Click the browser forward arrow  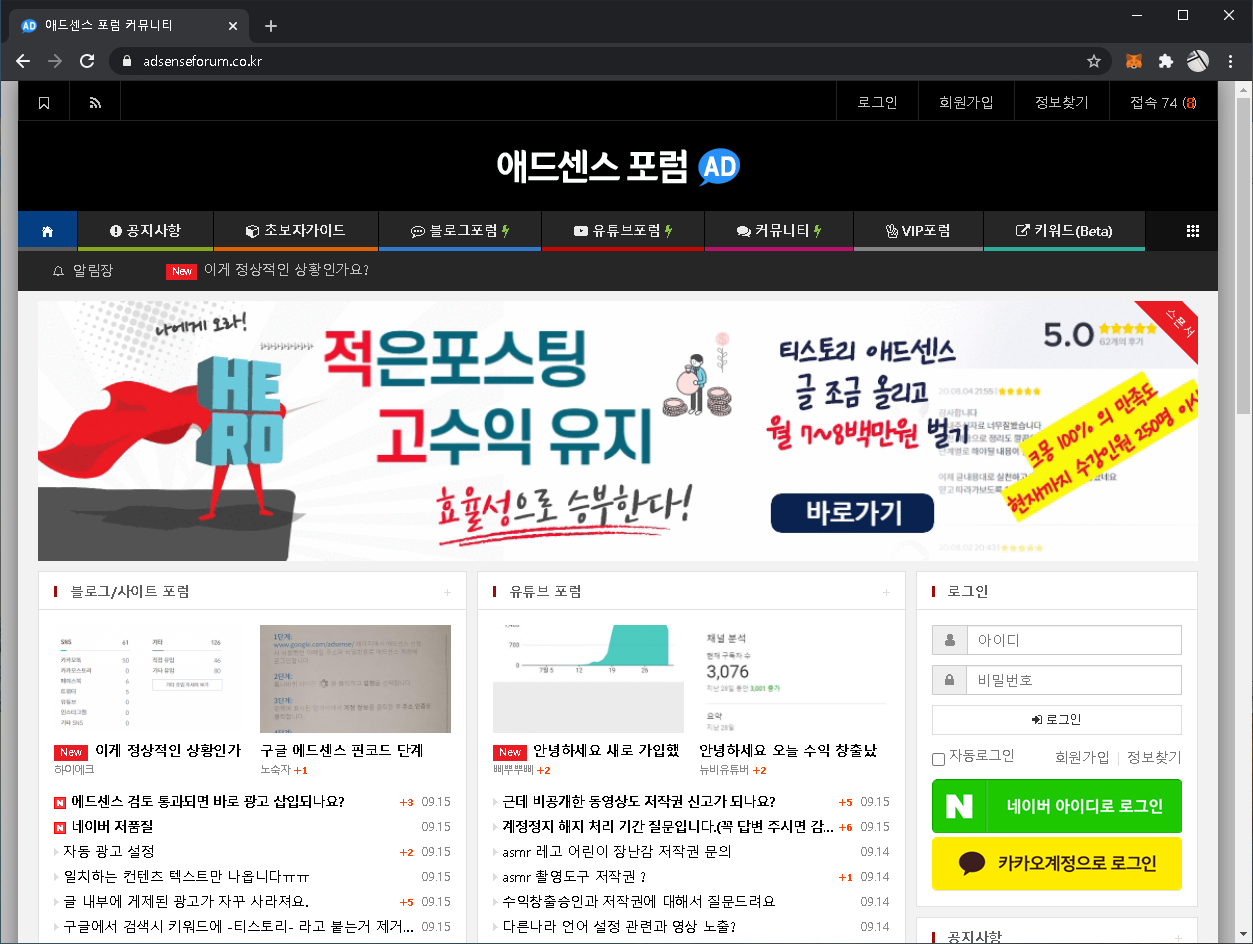coord(55,61)
